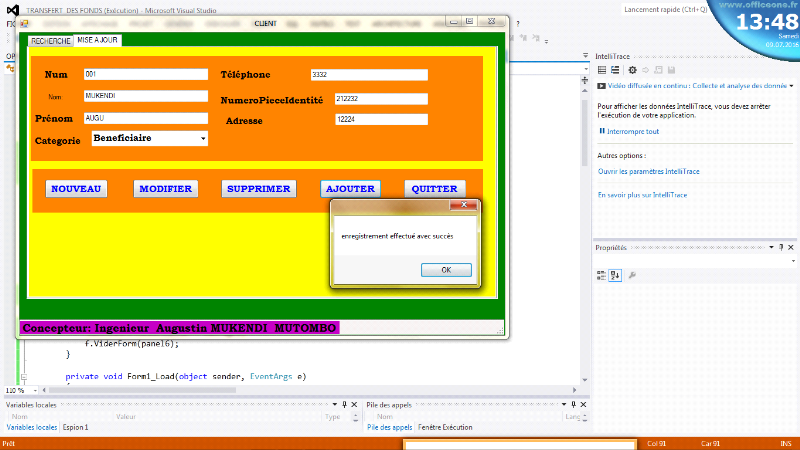The height and width of the screenshot is (450, 800).
Task: Open IntelliTrace settings gear icon
Action: pos(631,70)
